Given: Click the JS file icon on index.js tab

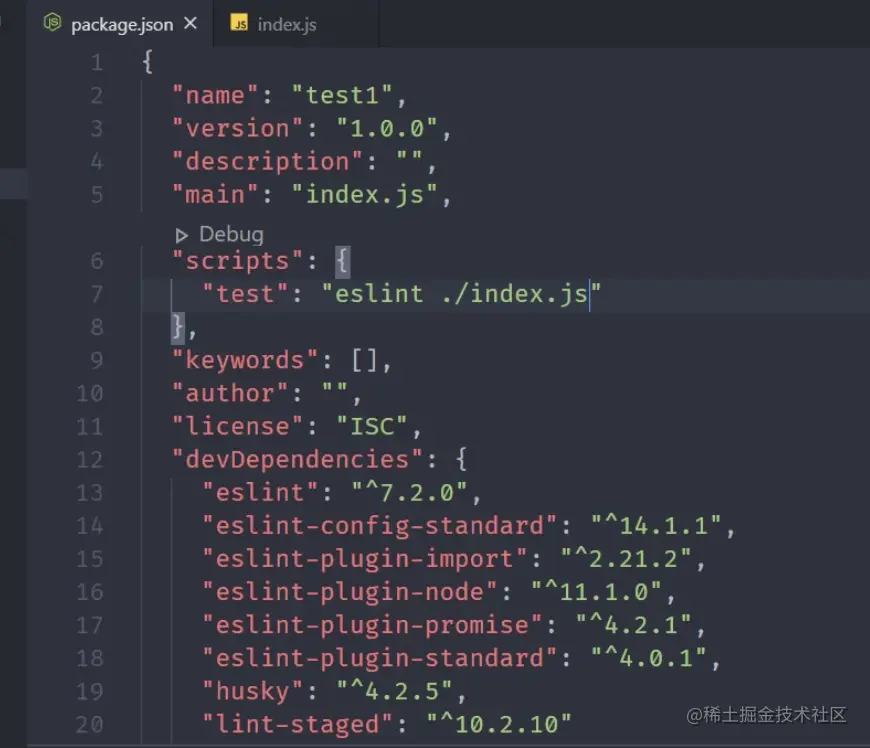Looking at the screenshot, I should [x=239, y=23].
